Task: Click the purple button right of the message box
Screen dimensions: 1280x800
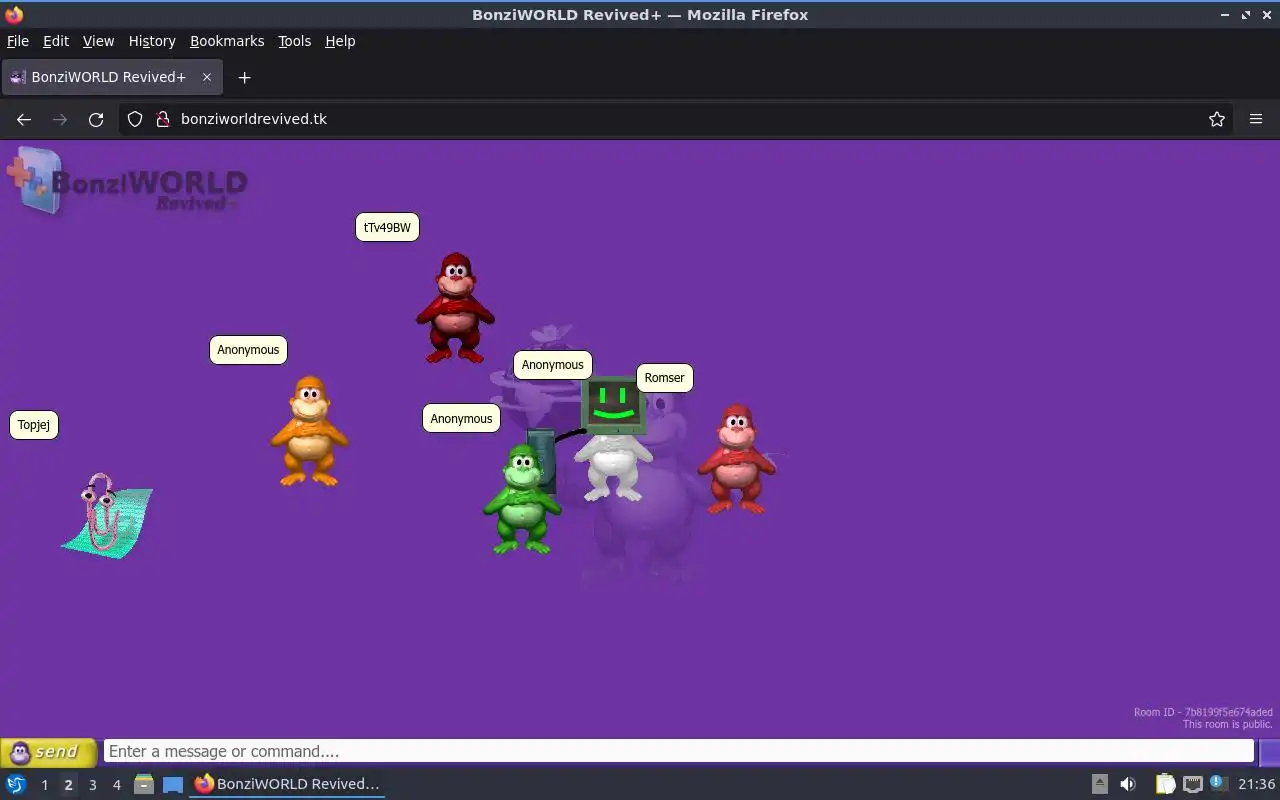Action: [1269, 752]
